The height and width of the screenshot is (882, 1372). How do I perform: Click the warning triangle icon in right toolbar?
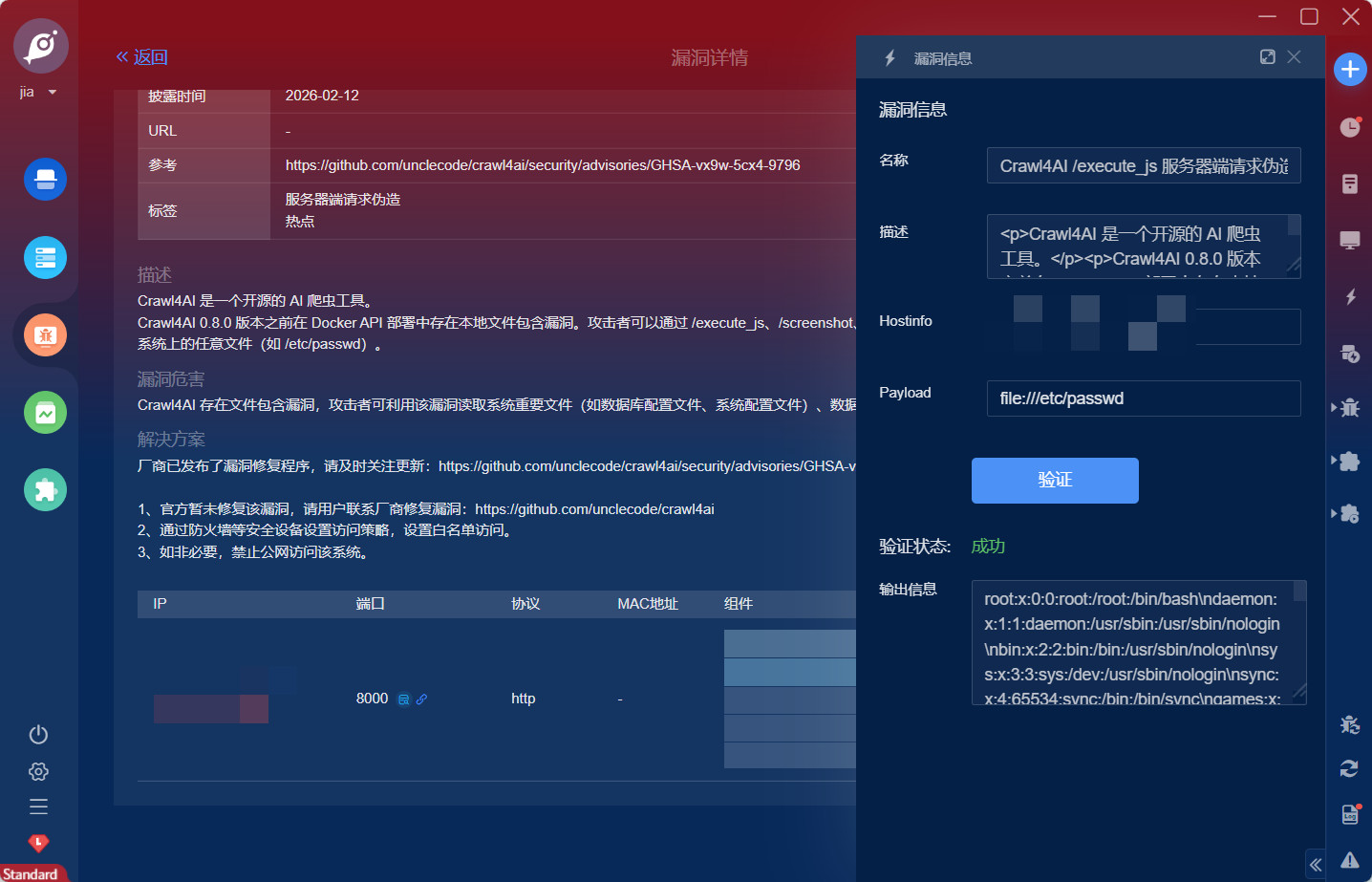pyautogui.click(x=1349, y=860)
